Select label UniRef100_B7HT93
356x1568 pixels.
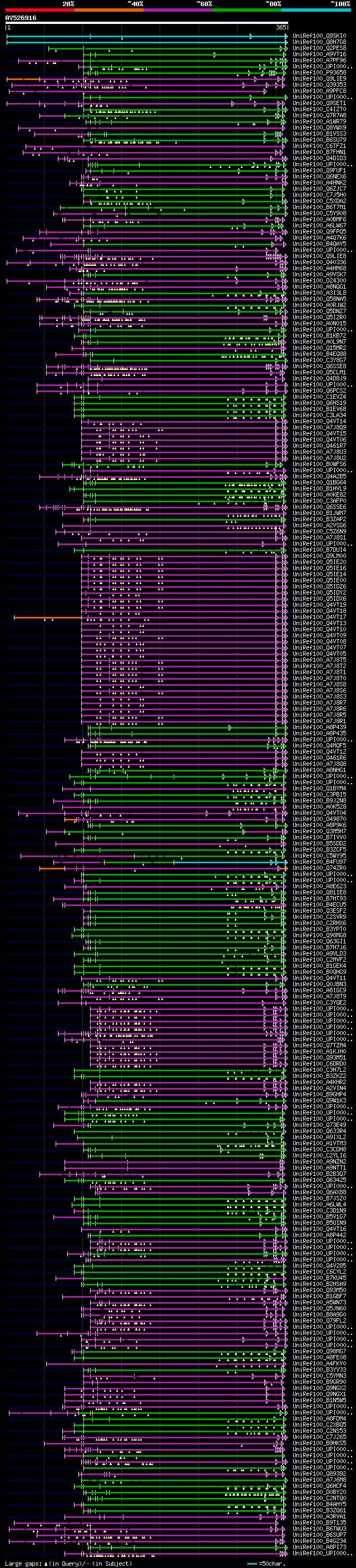pos(319,898)
